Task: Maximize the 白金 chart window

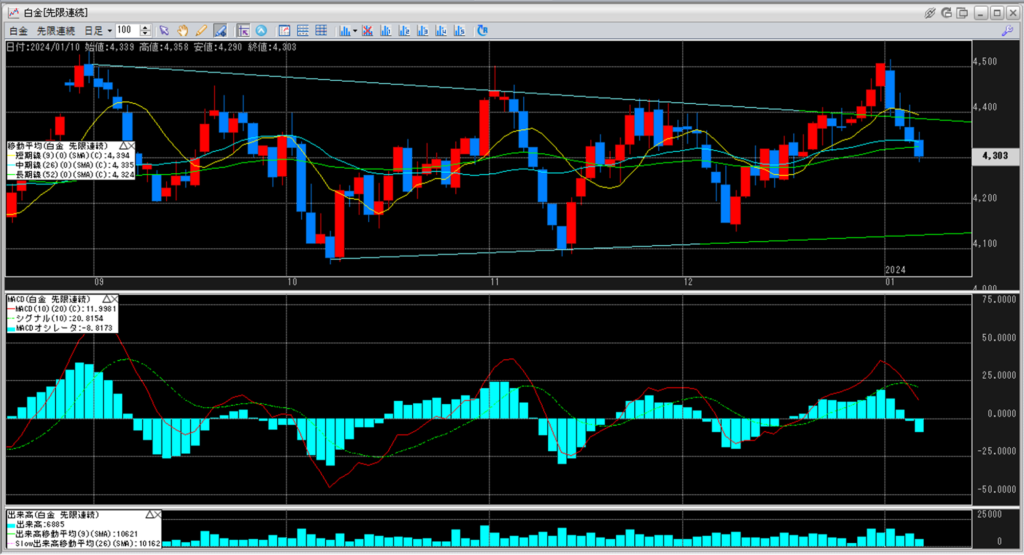Action: pos(997,13)
